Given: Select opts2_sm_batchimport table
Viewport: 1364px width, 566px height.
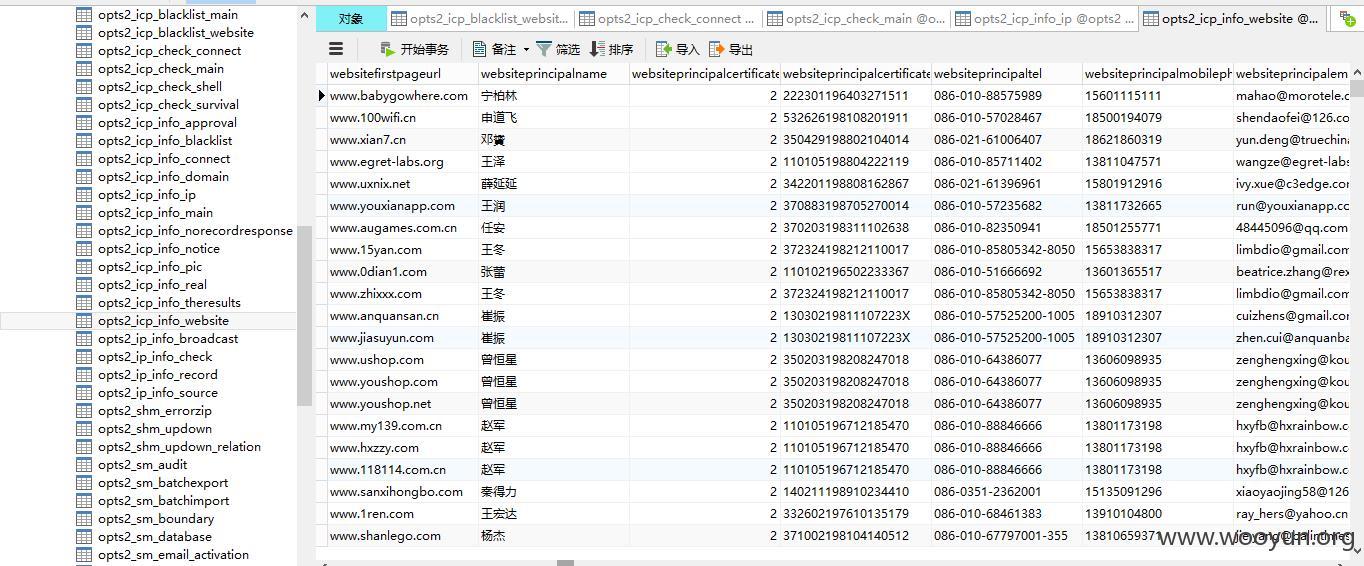Looking at the screenshot, I should [163, 501].
